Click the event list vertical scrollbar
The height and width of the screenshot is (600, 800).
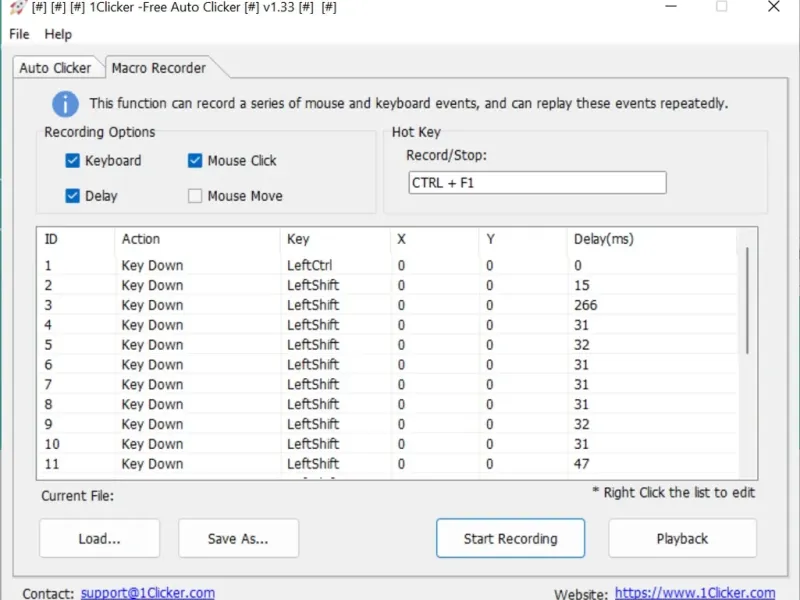click(x=747, y=301)
